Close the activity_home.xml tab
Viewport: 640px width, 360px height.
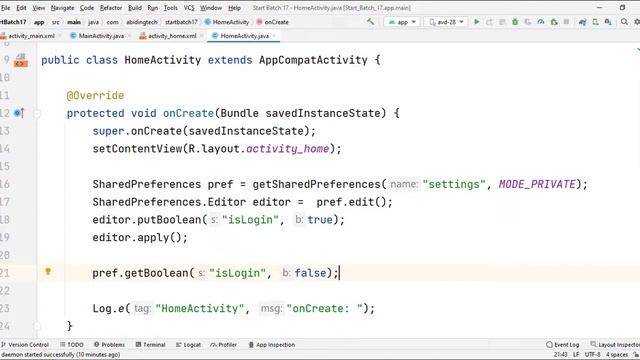pyautogui.click(x=202, y=36)
